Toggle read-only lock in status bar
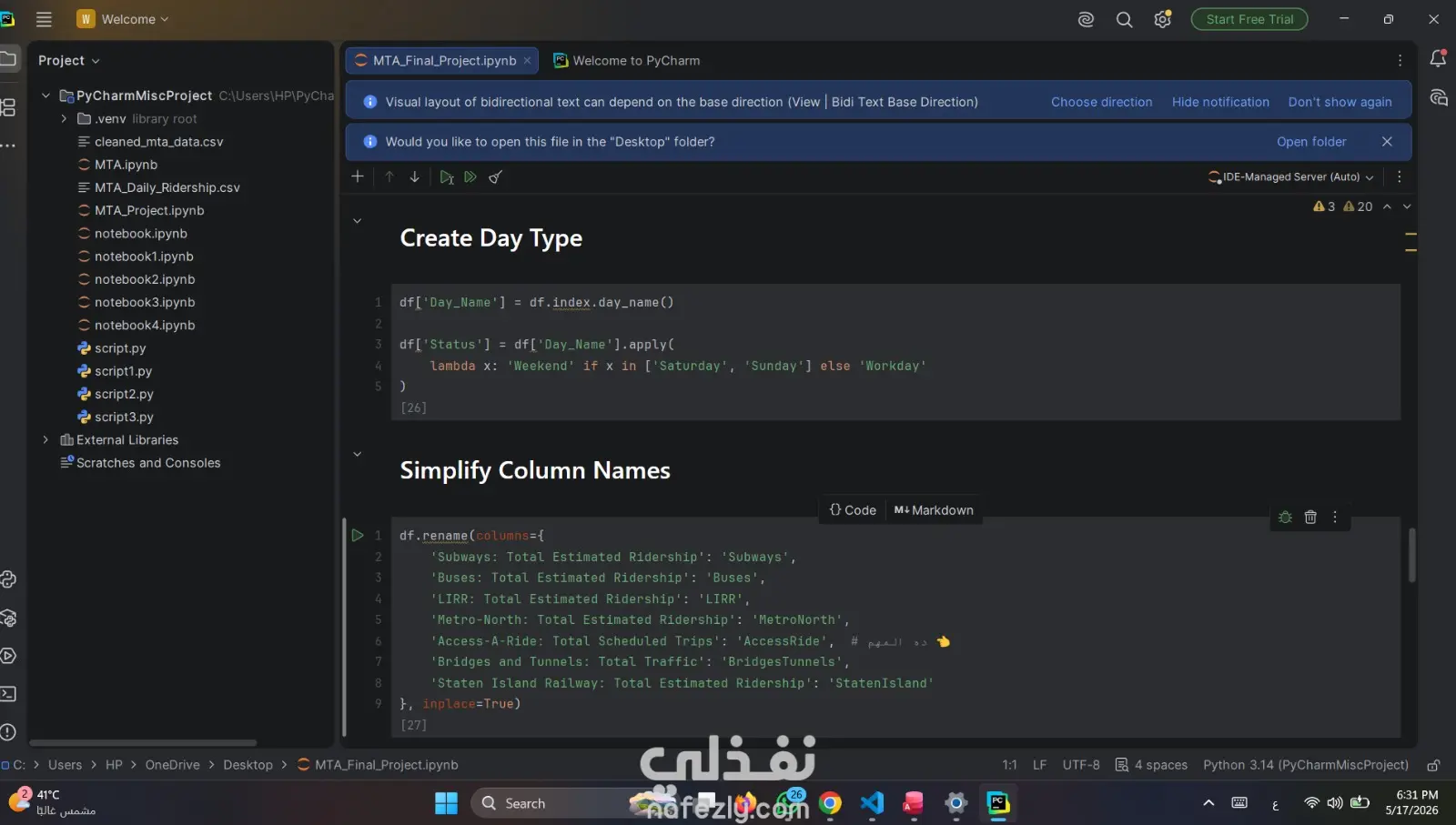This screenshot has width=1456, height=825. click(1433, 765)
